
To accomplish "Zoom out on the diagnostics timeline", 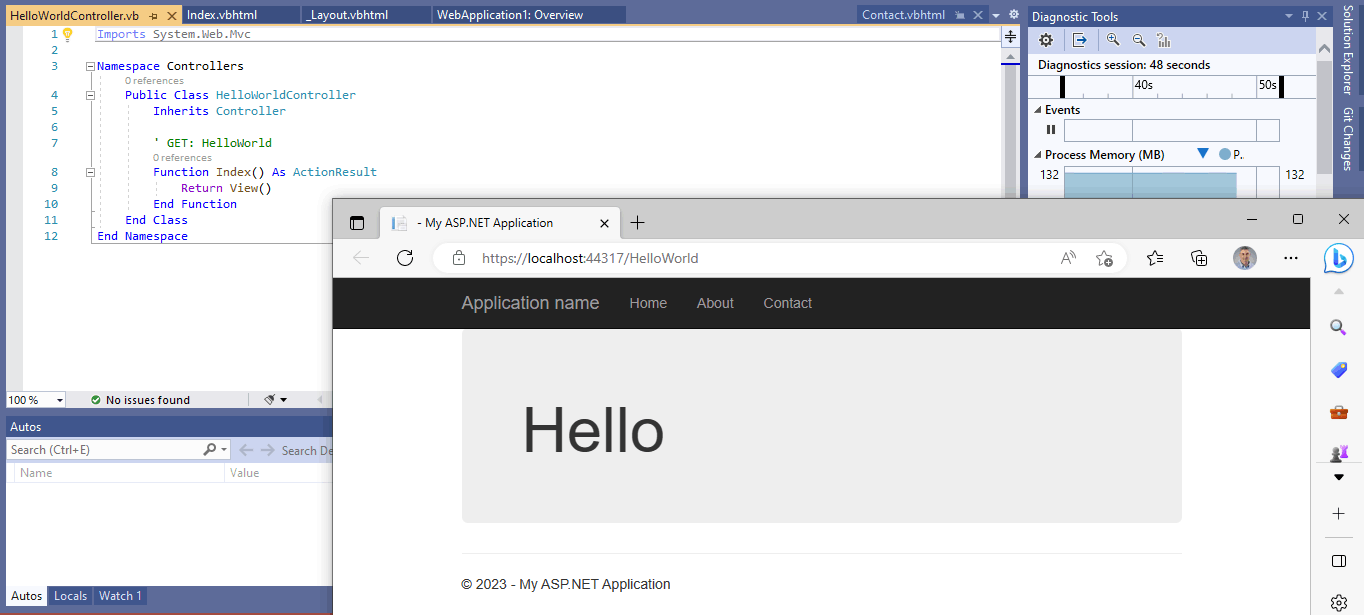I will (1139, 40).
